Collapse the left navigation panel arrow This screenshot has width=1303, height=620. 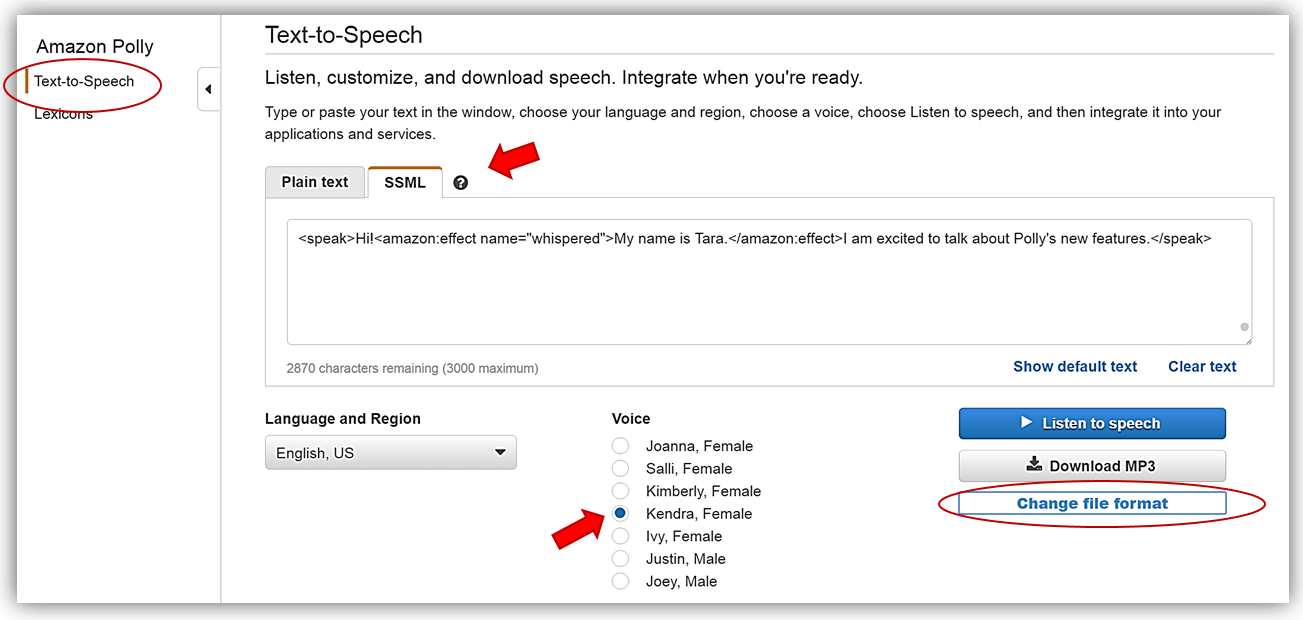point(208,89)
